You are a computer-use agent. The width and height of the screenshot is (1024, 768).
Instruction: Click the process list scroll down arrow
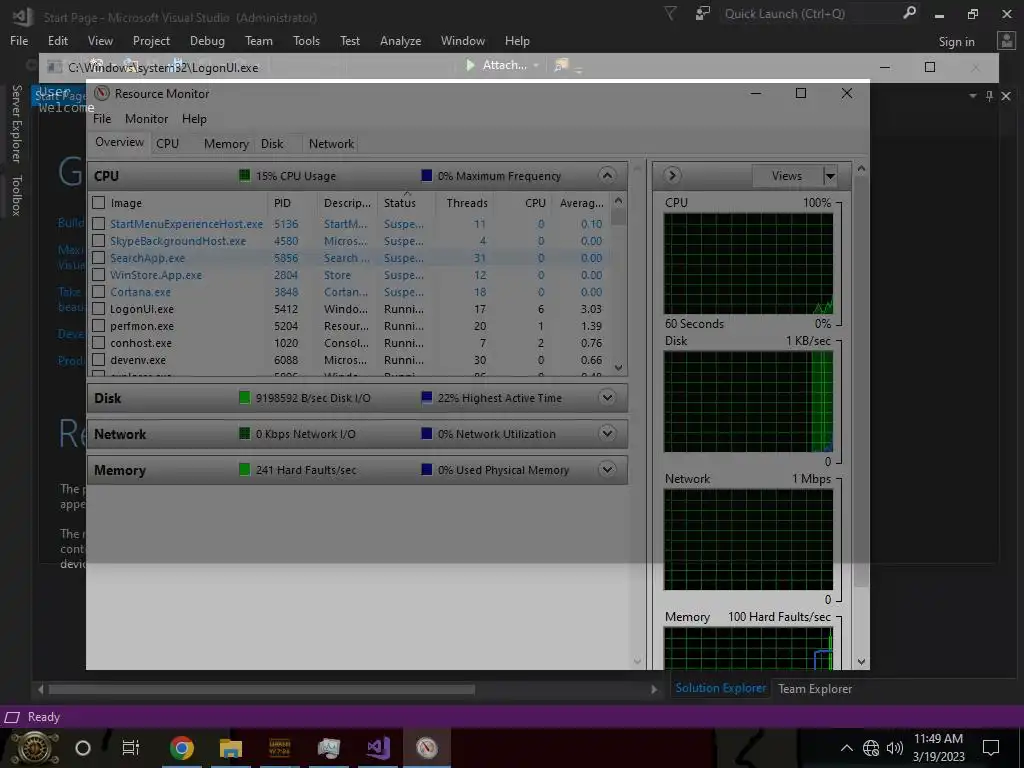pyautogui.click(x=618, y=368)
